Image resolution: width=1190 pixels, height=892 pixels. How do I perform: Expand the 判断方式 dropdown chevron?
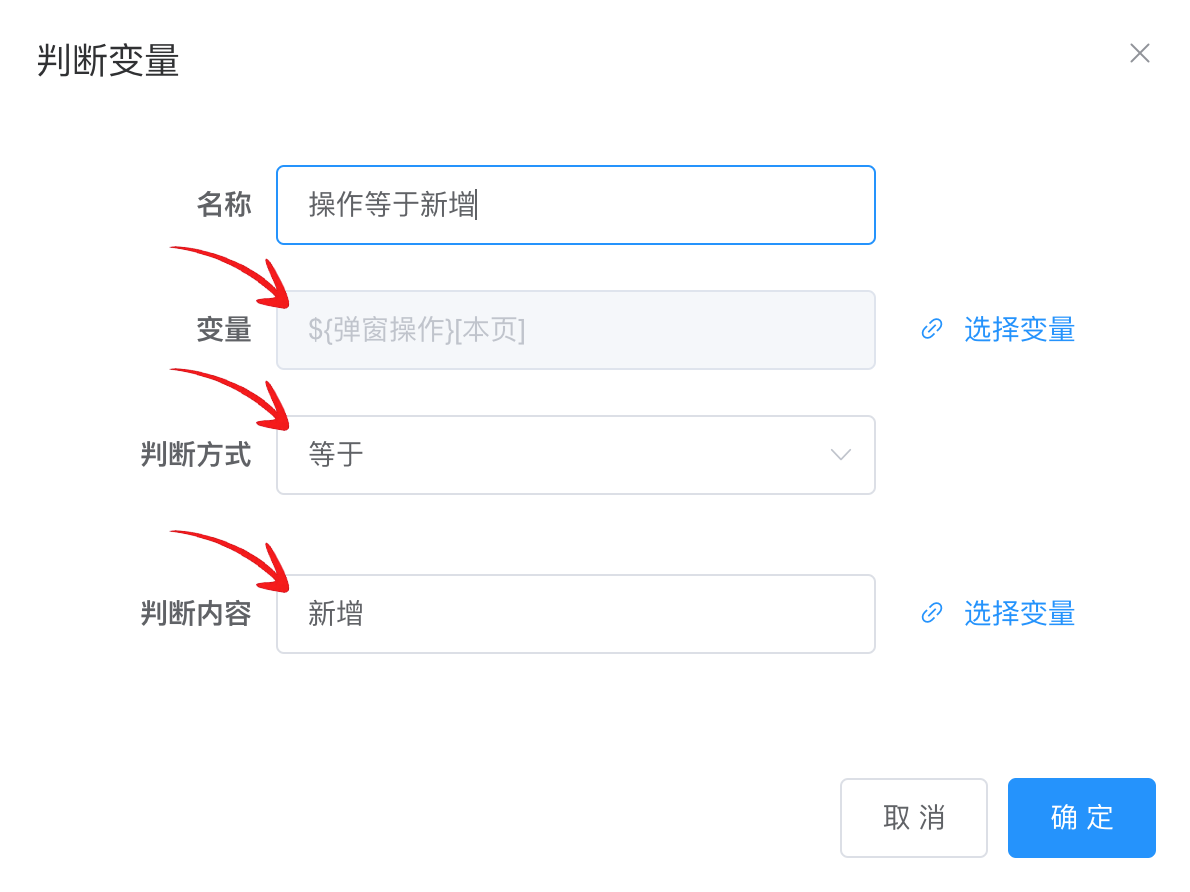point(840,455)
